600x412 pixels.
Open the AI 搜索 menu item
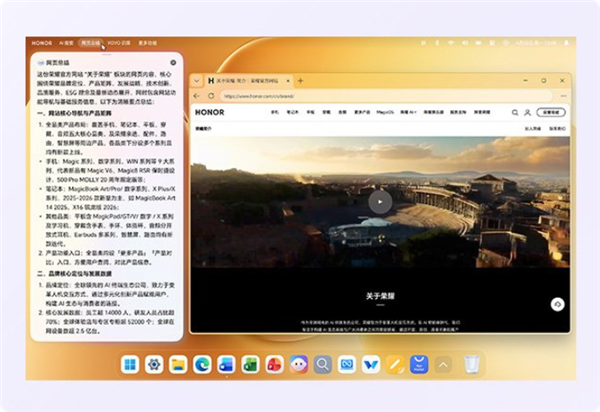(x=66, y=43)
